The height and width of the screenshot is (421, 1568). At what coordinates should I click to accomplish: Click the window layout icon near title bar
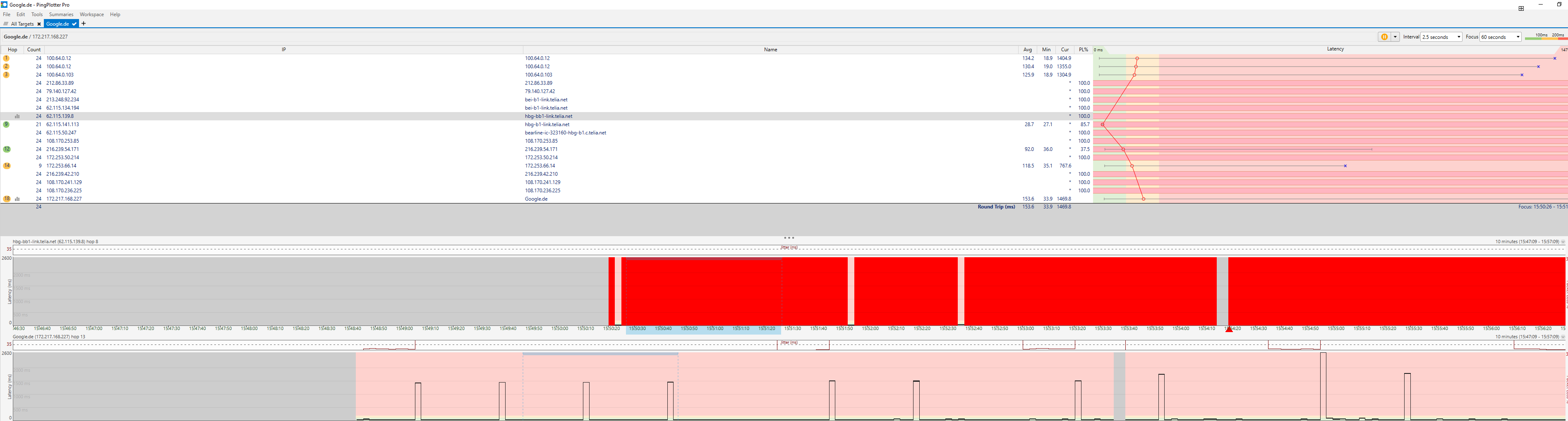pyautogui.click(x=1521, y=9)
